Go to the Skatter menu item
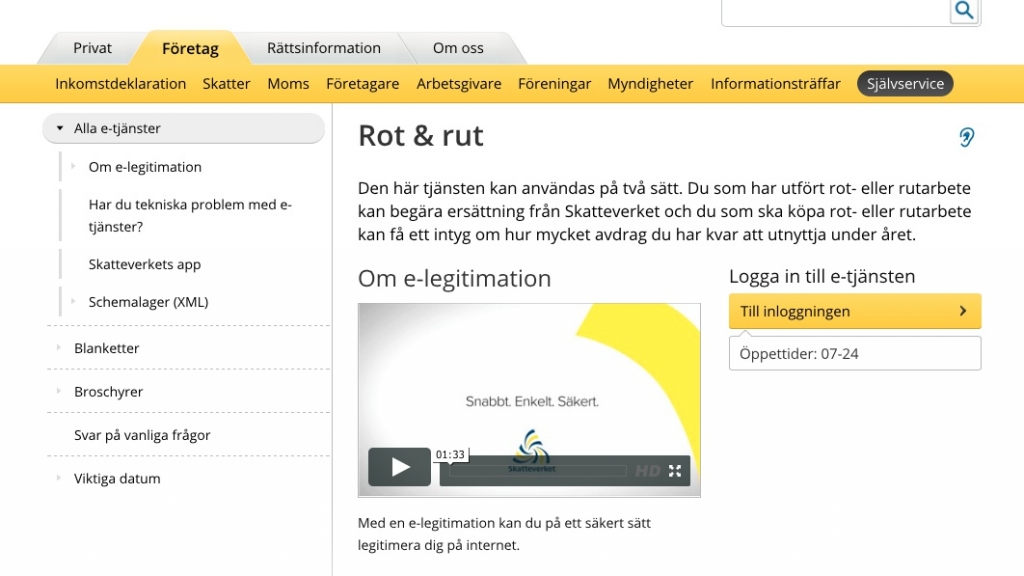Image resolution: width=1024 pixels, height=576 pixels. pos(227,84)
